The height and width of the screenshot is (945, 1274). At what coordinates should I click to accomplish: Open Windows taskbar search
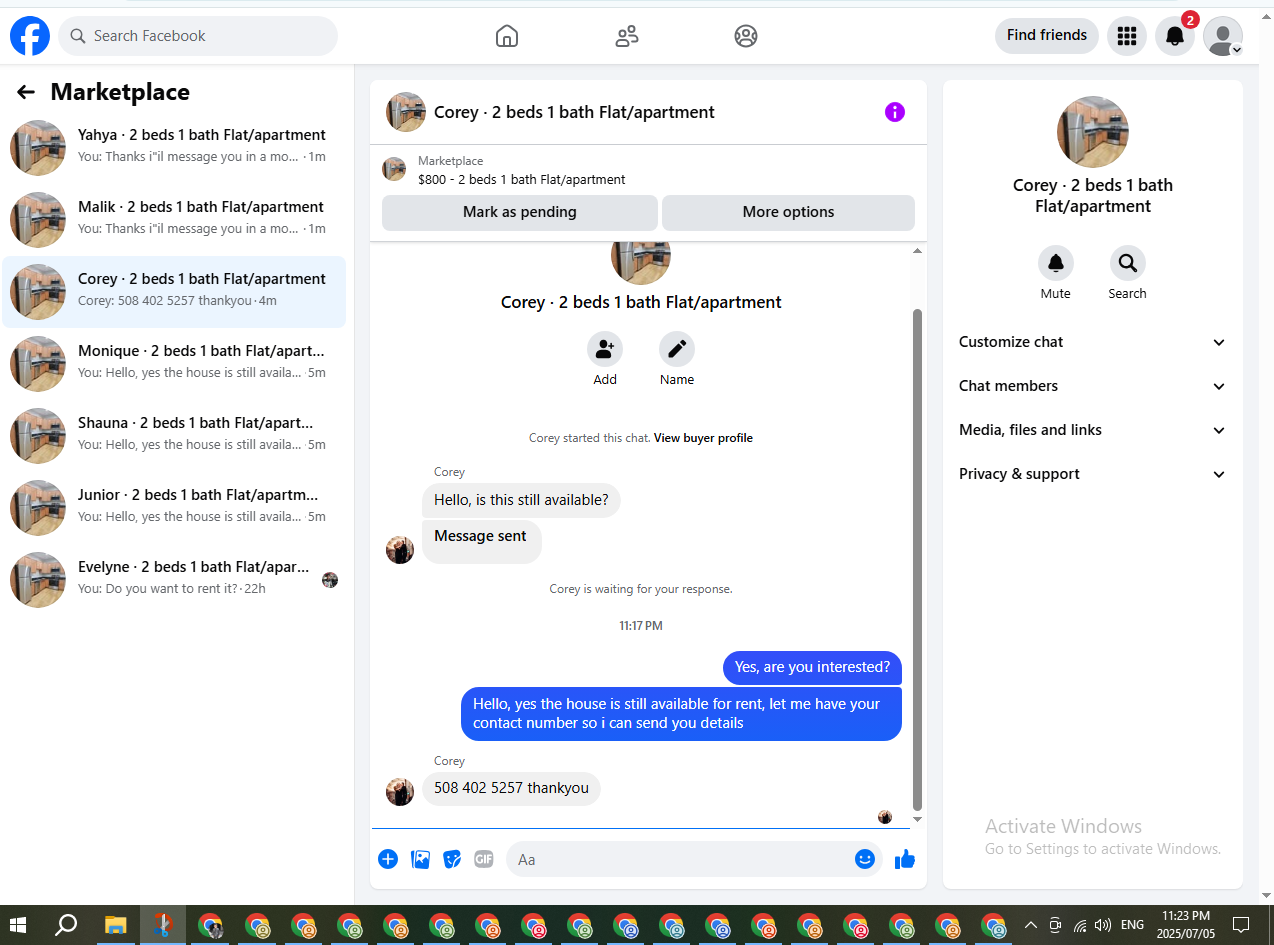click(66, 925)
